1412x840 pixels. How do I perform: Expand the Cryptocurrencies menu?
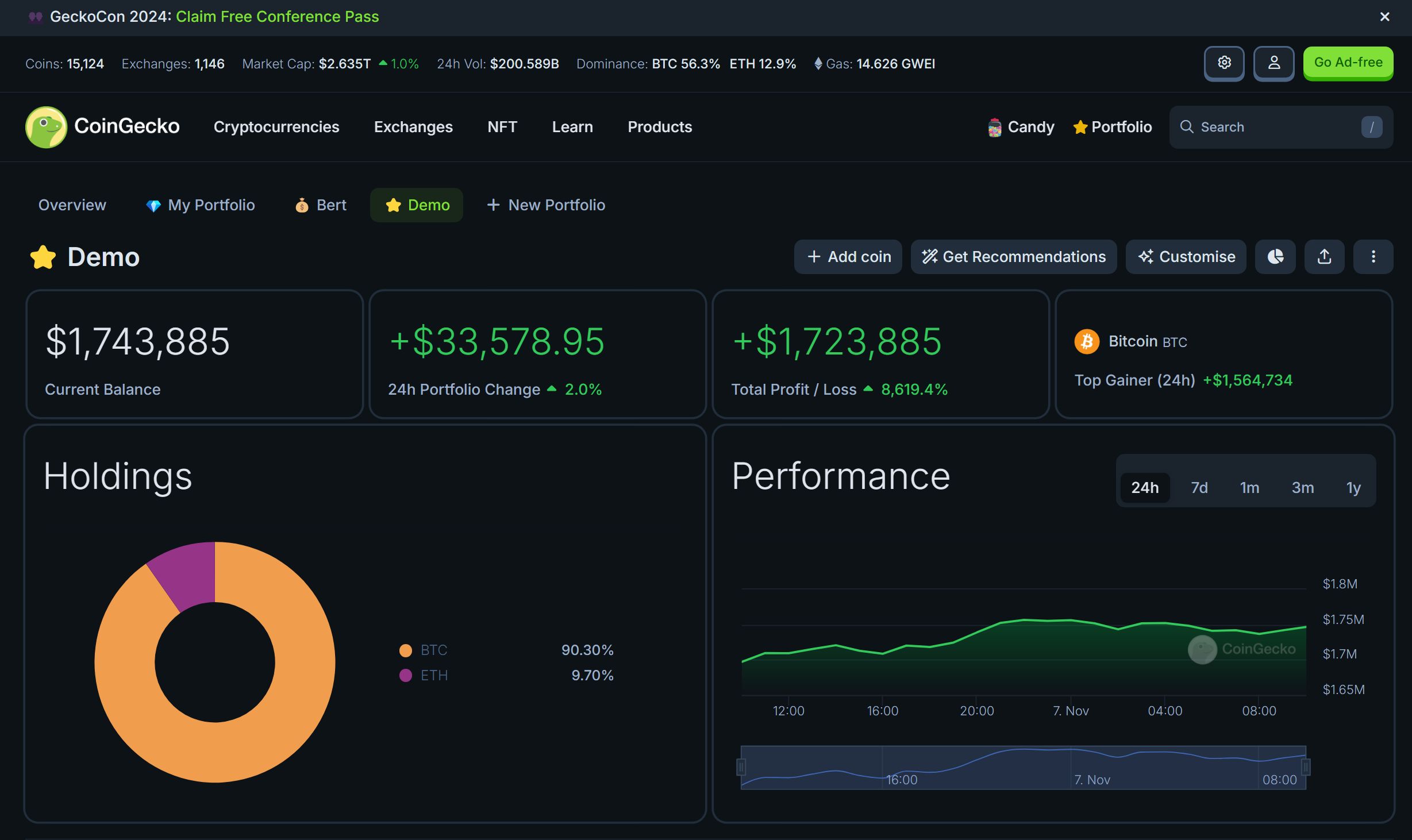(x=276, y=126)
